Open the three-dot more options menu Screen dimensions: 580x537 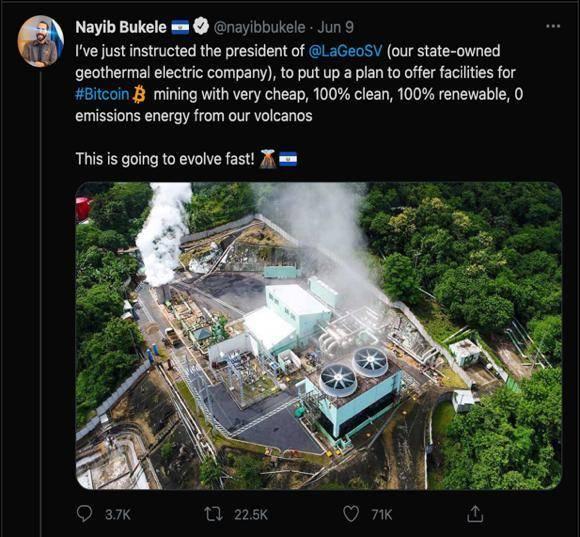553,26
